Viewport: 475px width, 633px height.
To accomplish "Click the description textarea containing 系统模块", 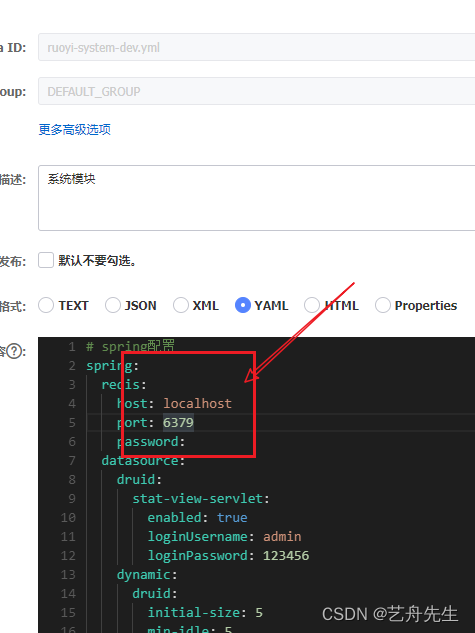I will [x=257, y=198].
